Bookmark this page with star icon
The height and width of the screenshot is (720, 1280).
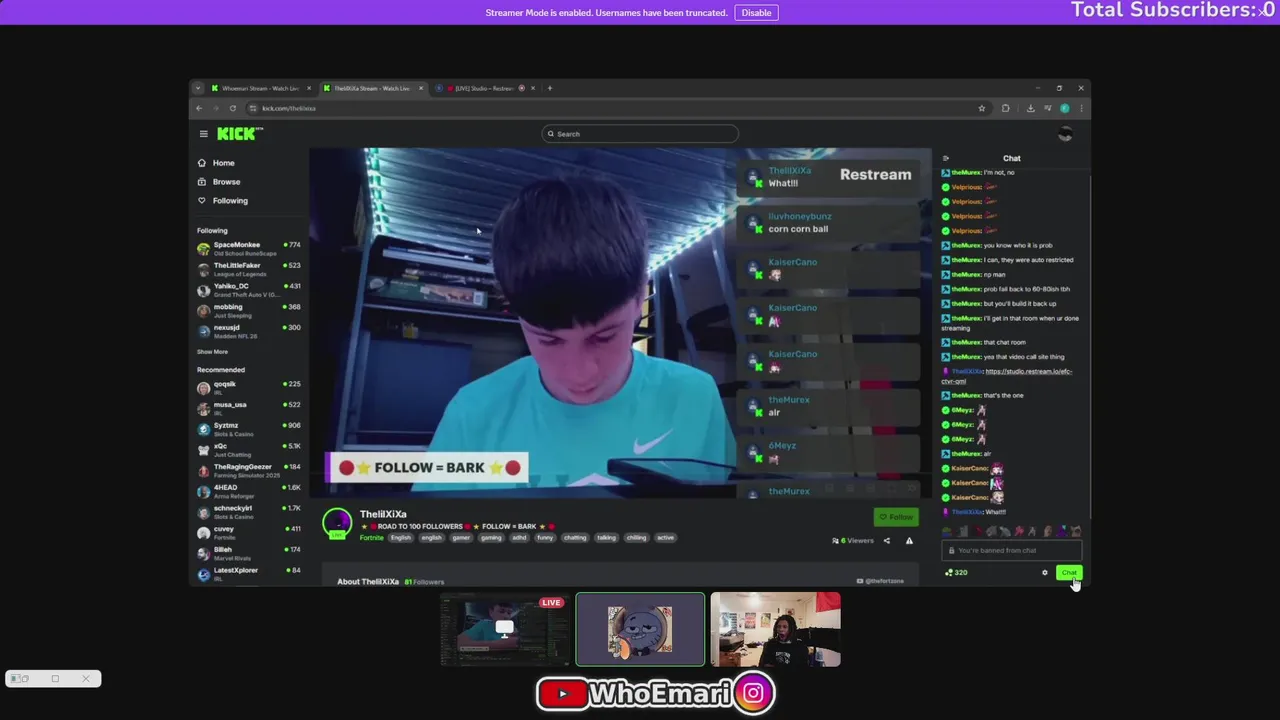click(x=982, y=108)
